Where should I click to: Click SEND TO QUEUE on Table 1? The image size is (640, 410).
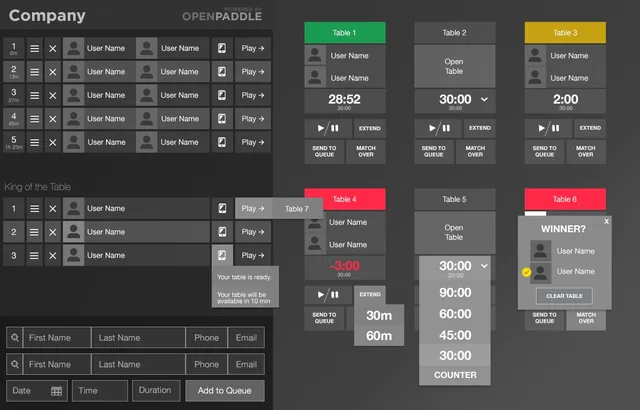[x=324, y=151]
